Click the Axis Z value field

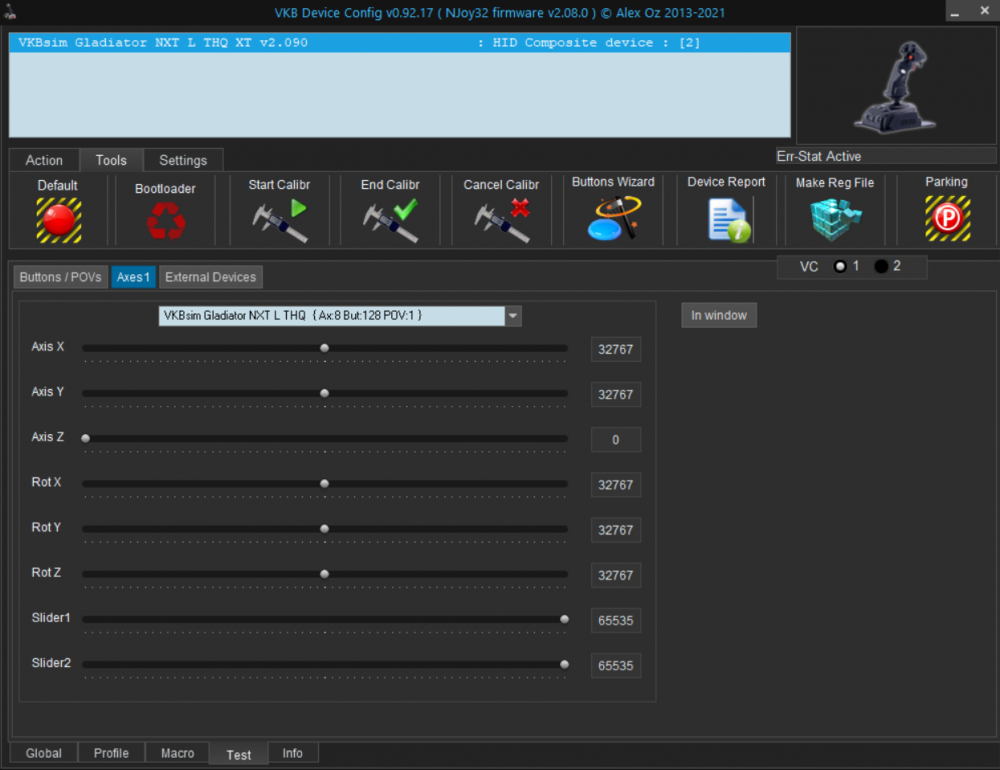click(615, 440)
